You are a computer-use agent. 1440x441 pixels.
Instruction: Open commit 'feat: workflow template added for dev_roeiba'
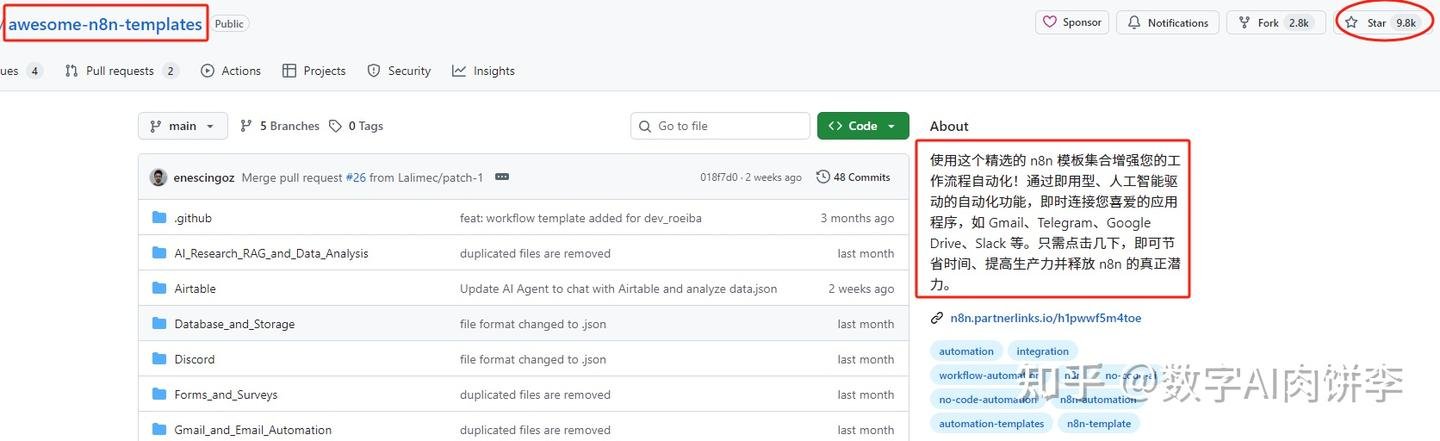tap(581, 218)
